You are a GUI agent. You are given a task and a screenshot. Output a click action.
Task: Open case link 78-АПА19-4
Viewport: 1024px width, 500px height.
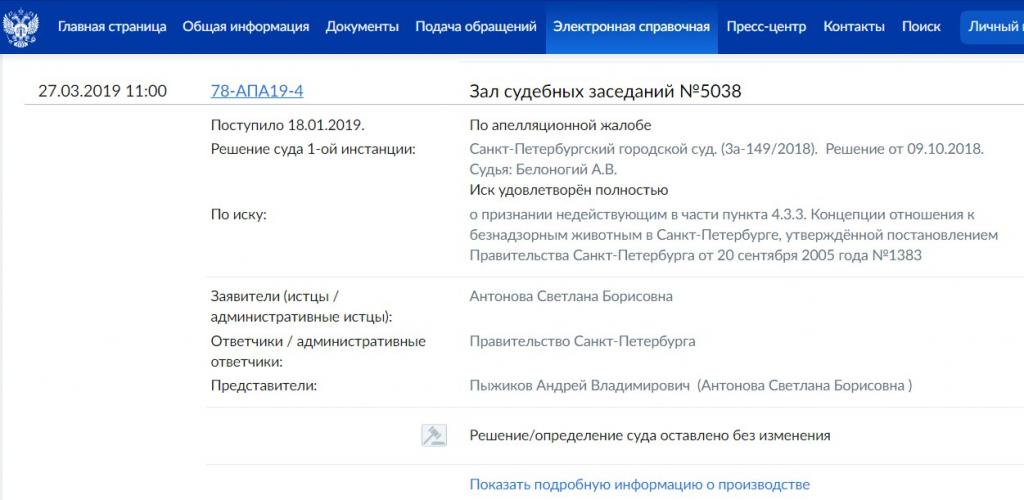coord(257,91)
